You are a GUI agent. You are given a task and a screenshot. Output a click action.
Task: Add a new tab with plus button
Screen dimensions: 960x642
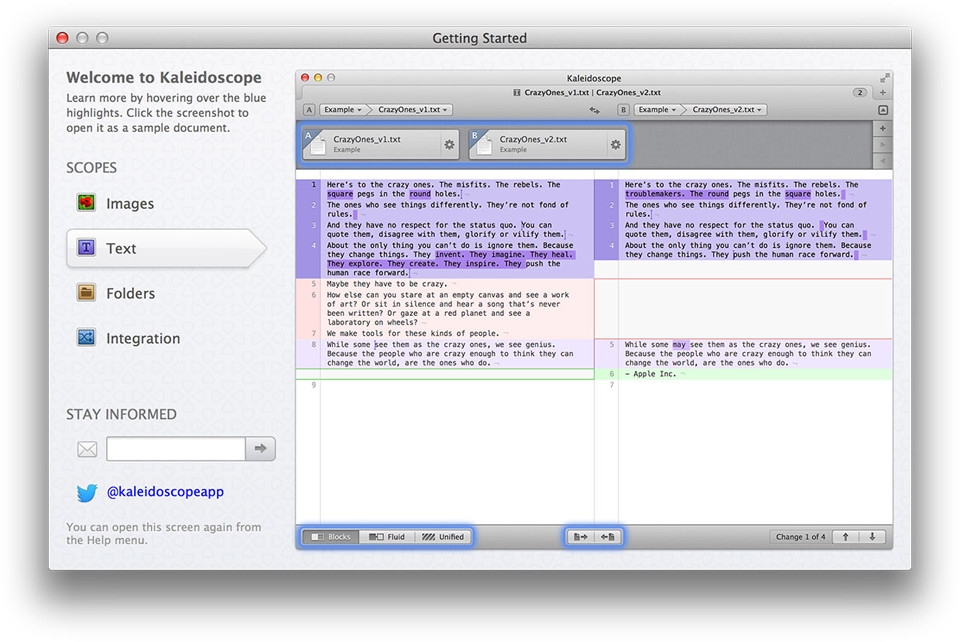pos(883,92)
